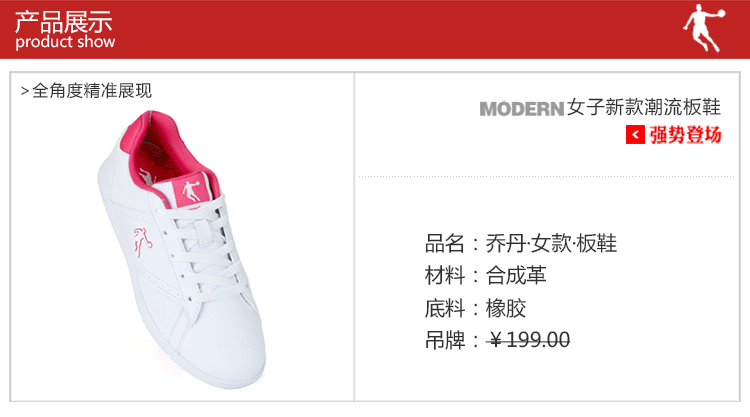Click the 全角度精准展现 label

(92, 90)
